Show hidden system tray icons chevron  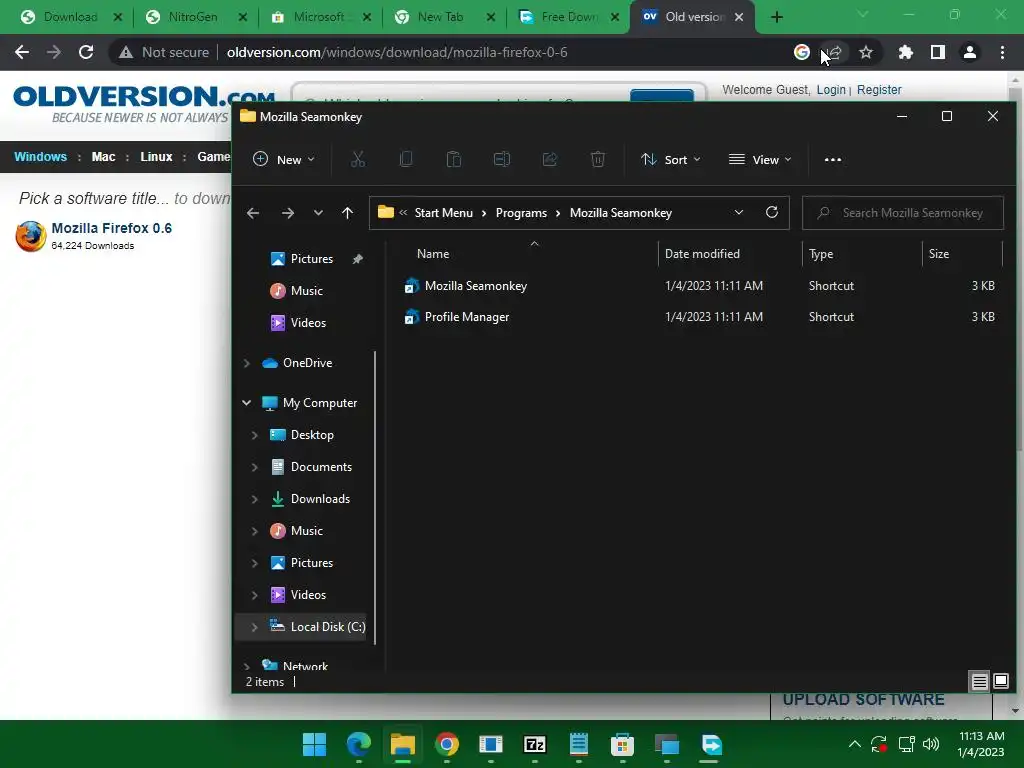coord(854,744)
